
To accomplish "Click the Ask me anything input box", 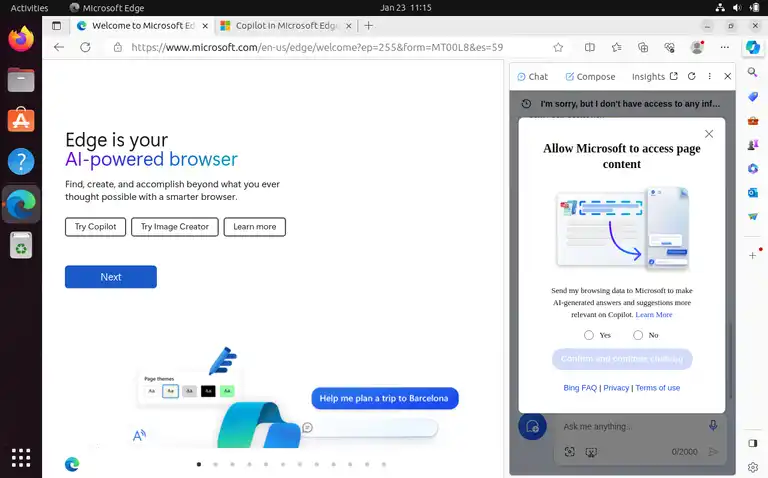I will (632, 427).
